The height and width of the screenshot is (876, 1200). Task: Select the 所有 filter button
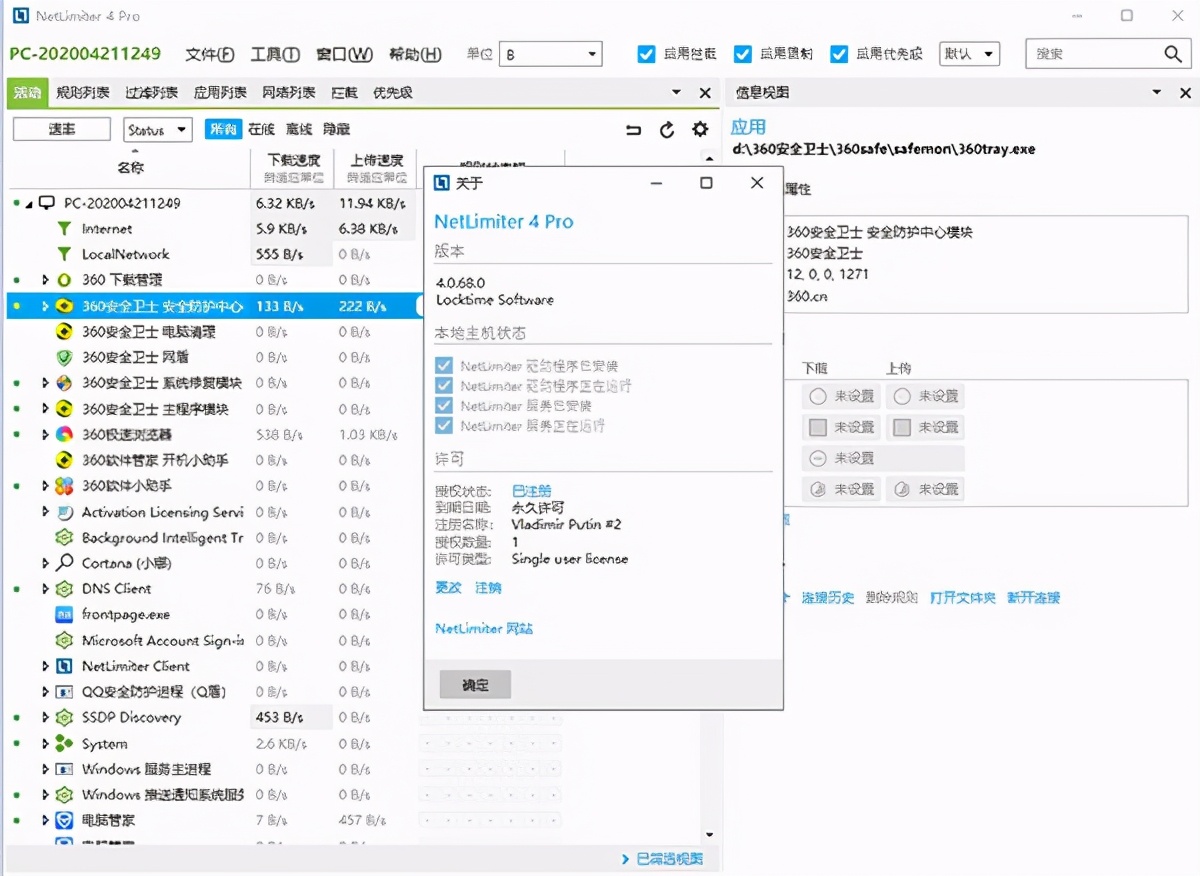coord(223,130)
